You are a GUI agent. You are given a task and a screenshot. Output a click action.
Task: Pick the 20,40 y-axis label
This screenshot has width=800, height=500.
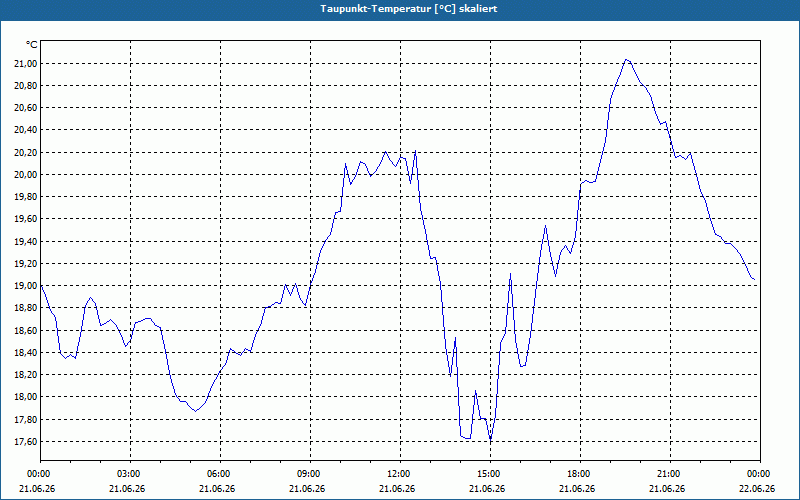25,130
